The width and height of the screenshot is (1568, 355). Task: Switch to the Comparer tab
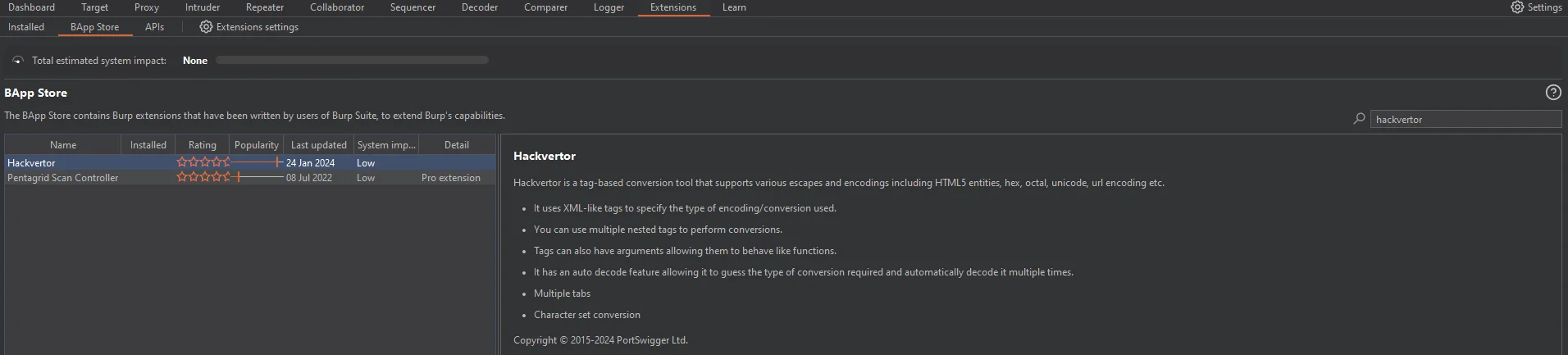coord(545,7)
